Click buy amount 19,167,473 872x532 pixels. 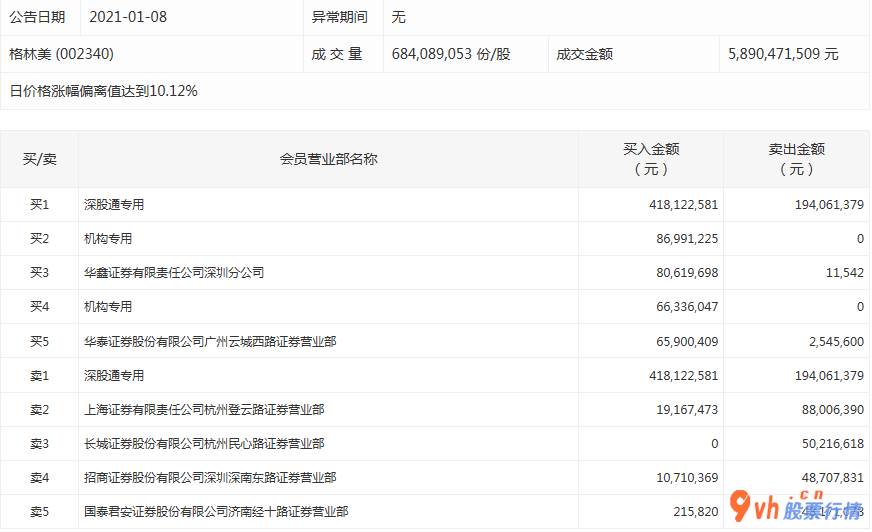point(687,410)
